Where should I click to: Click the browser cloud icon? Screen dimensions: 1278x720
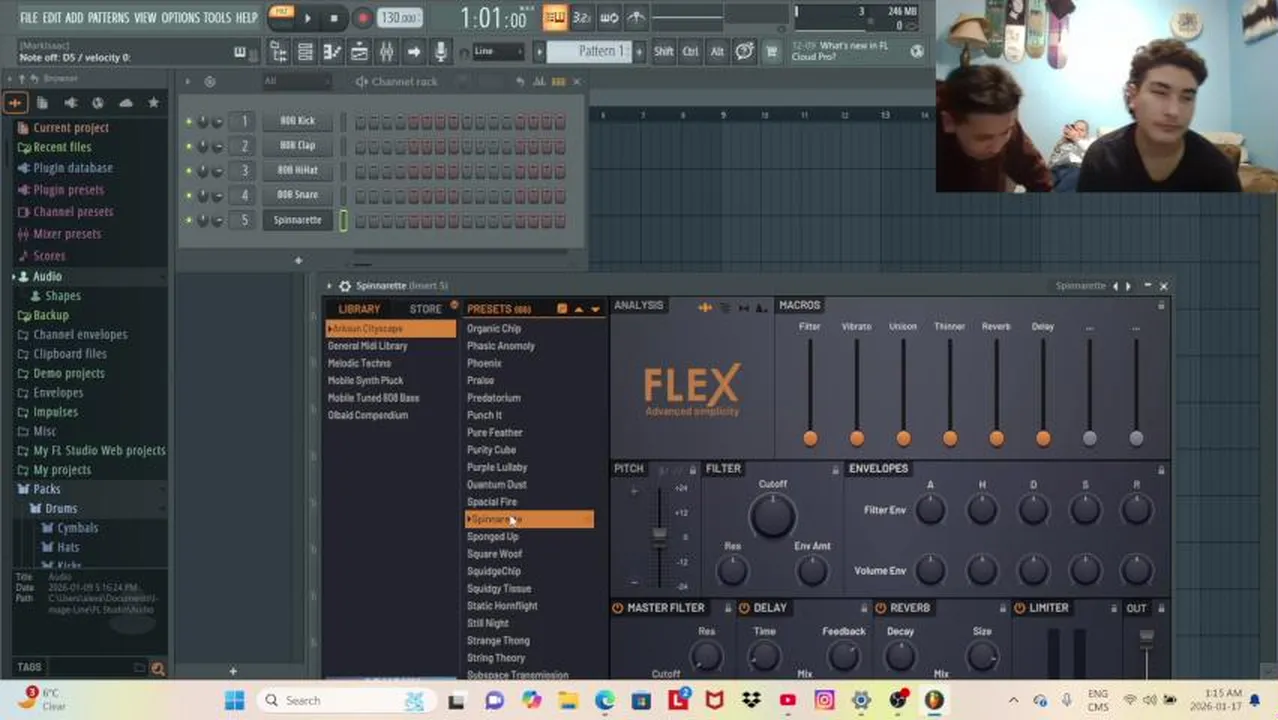click(x=125, y=102)
